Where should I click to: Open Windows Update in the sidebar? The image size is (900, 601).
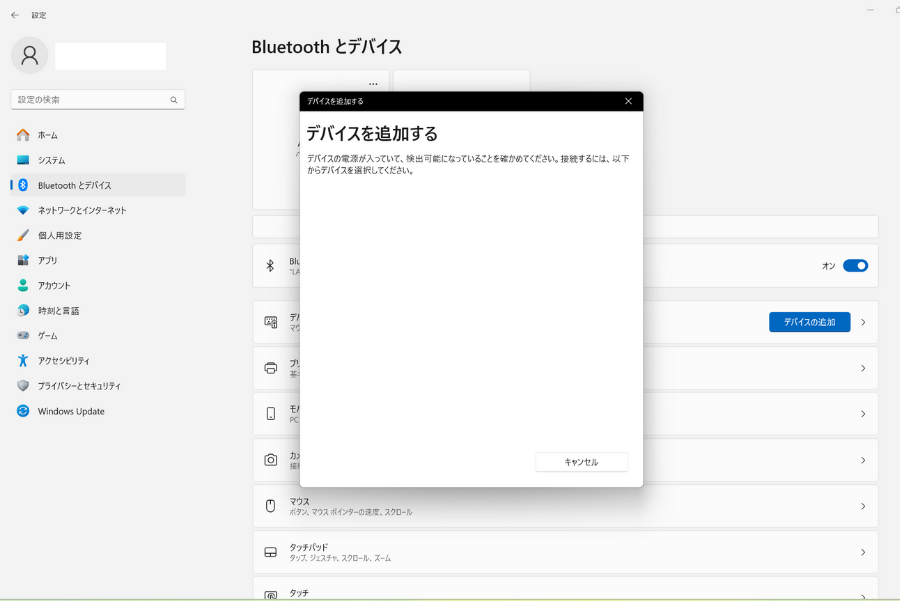(98, 411)
